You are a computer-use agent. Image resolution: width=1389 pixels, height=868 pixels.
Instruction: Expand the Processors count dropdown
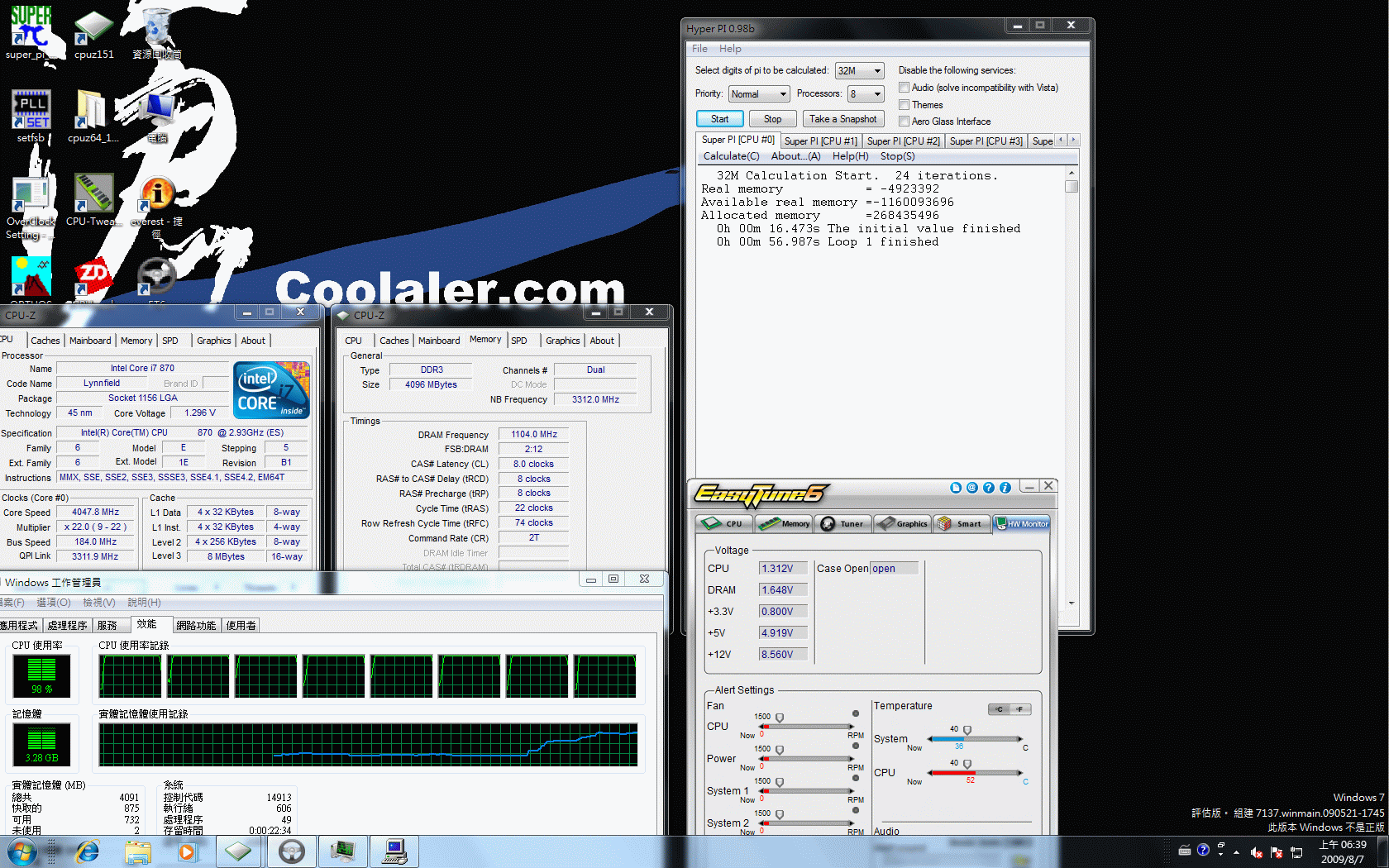[x=877, y=94]
